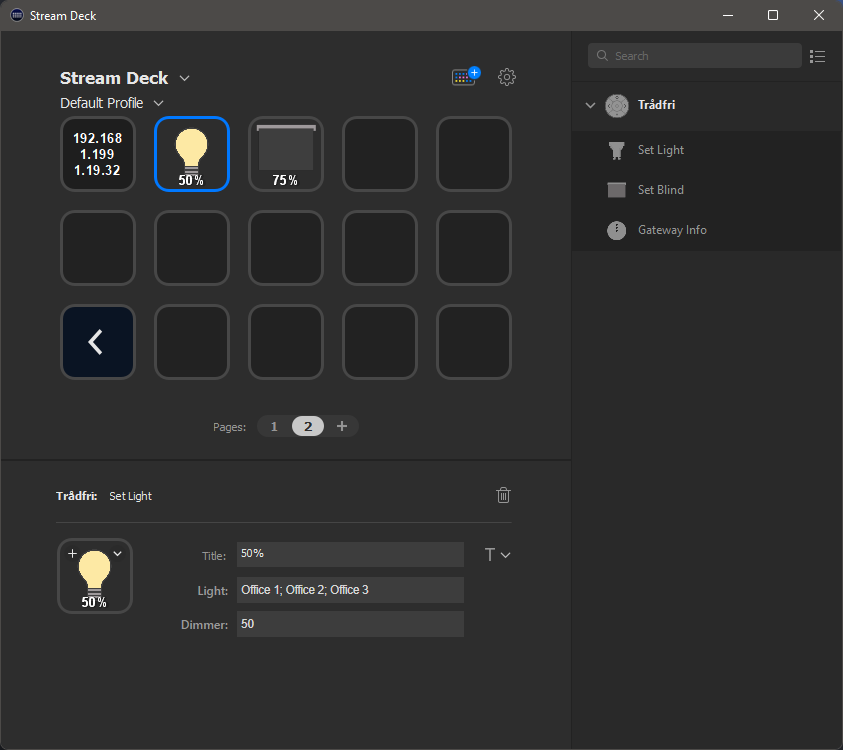Focus the Search actions field

[x=695, y=56]
